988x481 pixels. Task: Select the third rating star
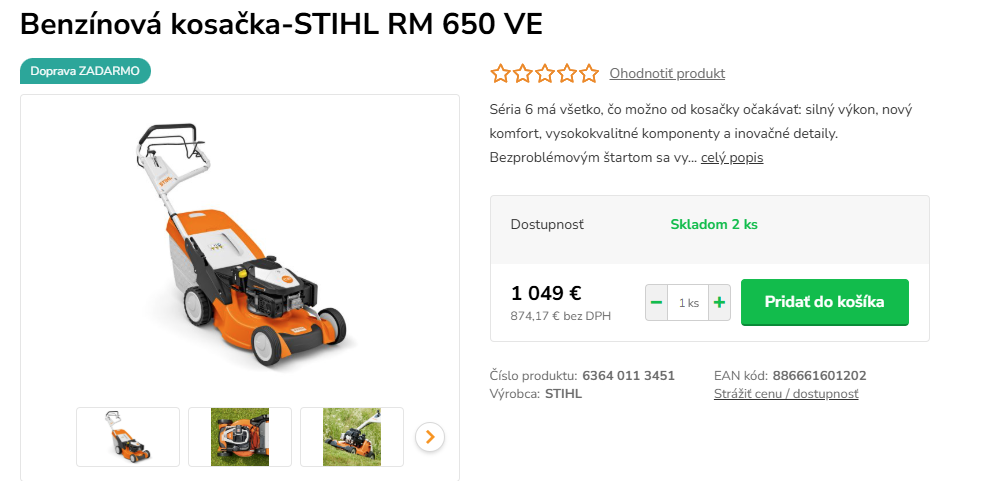pos(544,74)
